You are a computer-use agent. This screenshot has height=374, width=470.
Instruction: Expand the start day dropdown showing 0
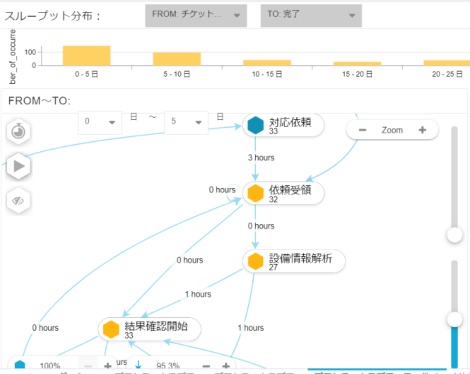pos(100,122)
